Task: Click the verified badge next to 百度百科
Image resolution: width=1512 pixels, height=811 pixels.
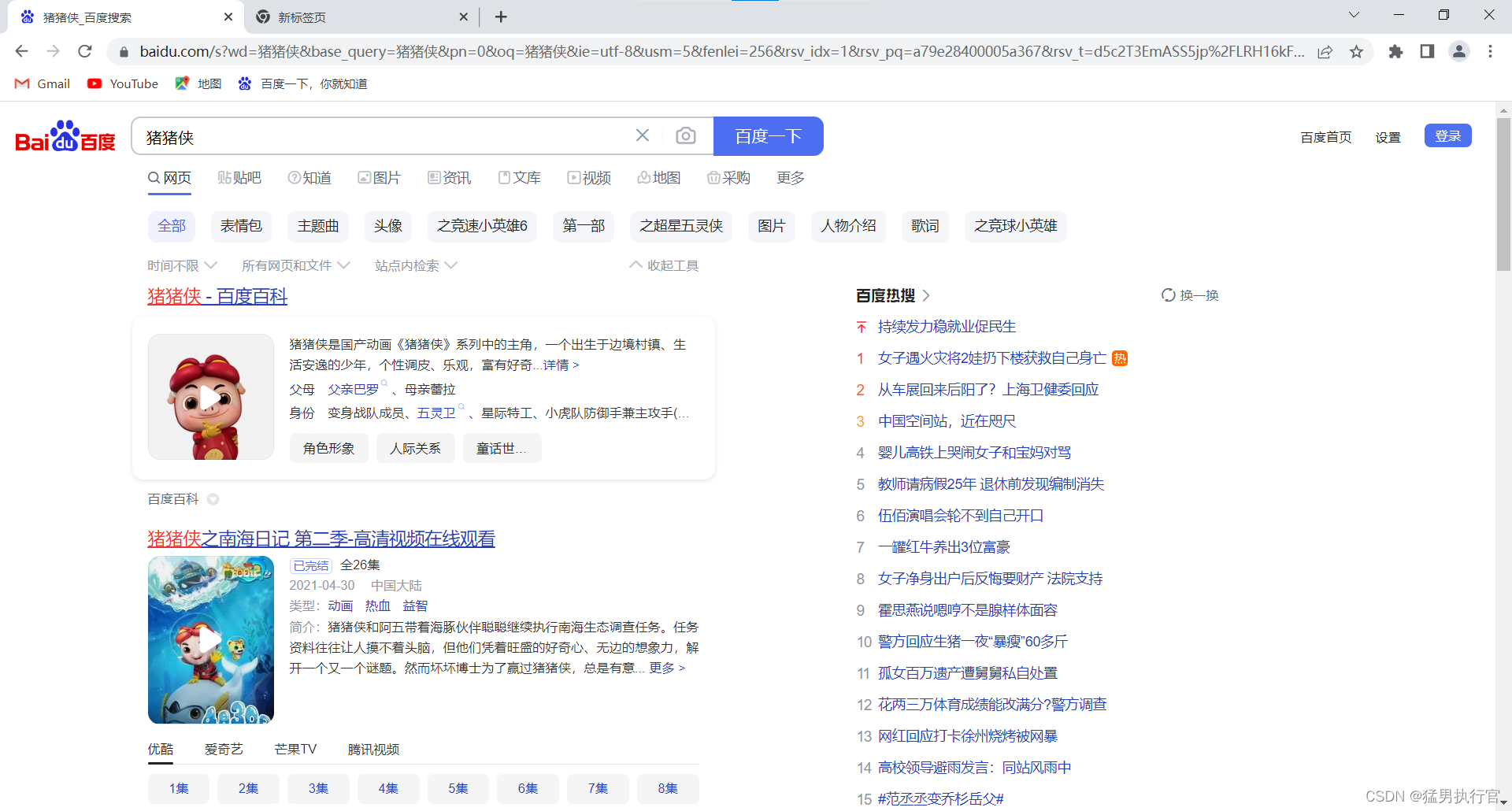Action: [213, 499]
